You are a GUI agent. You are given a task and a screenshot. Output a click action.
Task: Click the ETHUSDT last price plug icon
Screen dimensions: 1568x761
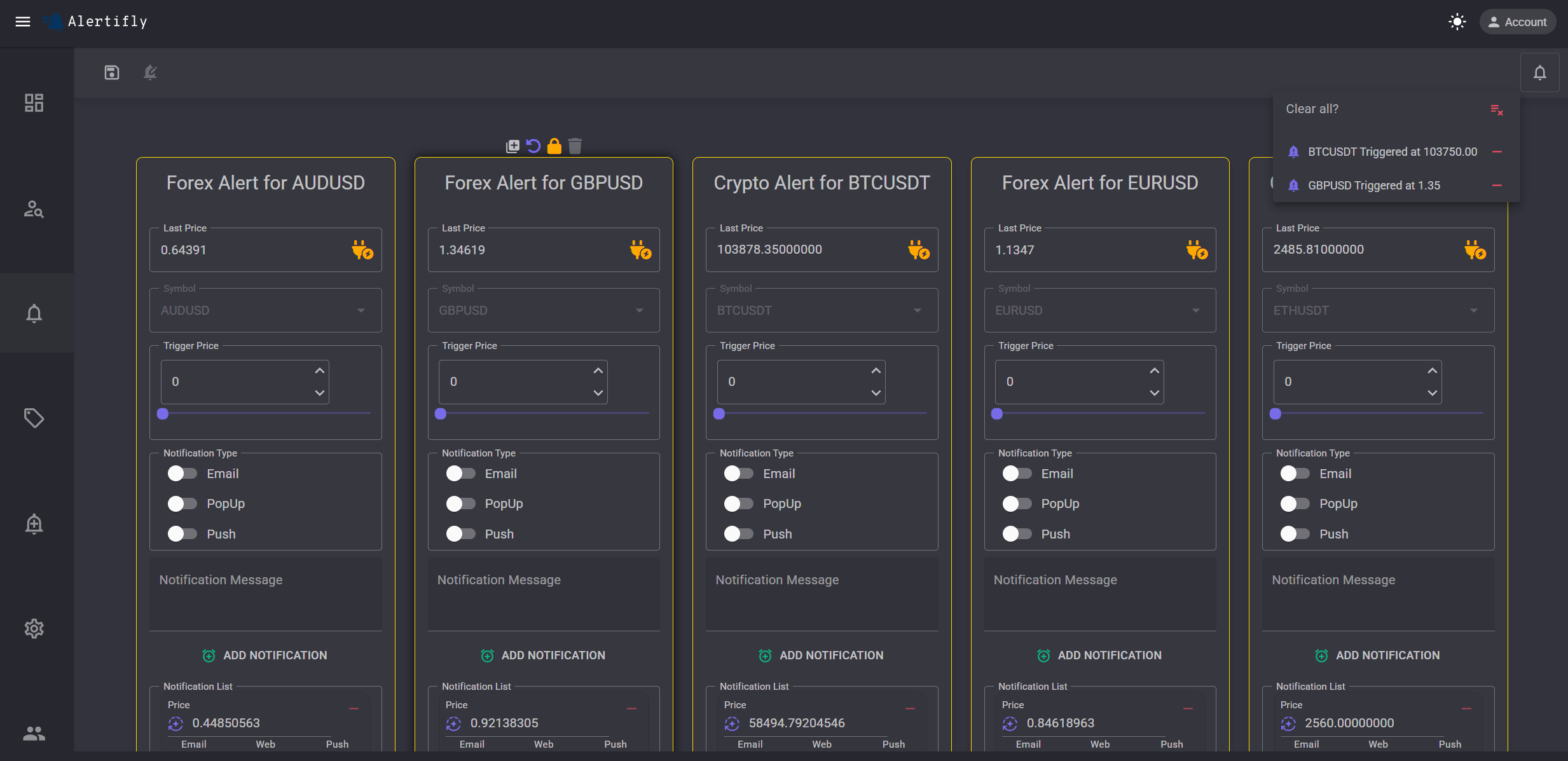click(x=1475, y=250)
